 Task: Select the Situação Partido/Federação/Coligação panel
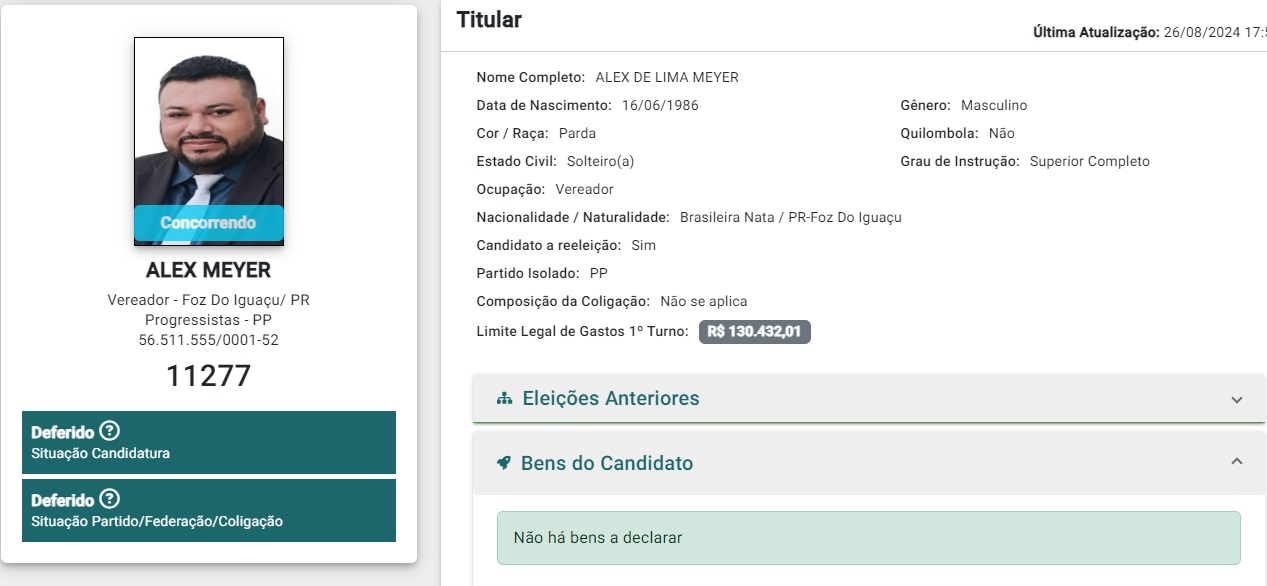tap(209, 510)
